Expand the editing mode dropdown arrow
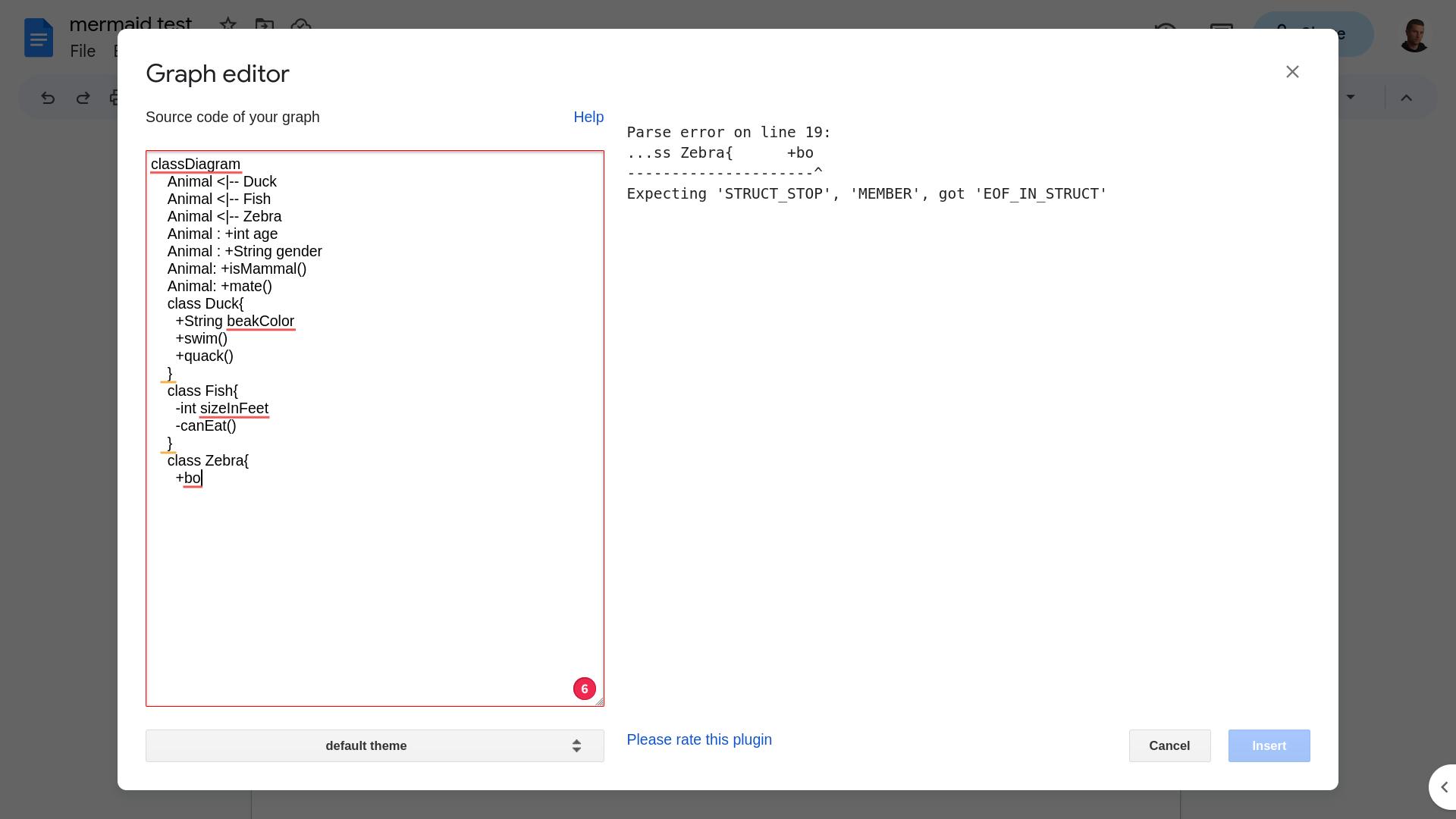 pos(1350,97)
